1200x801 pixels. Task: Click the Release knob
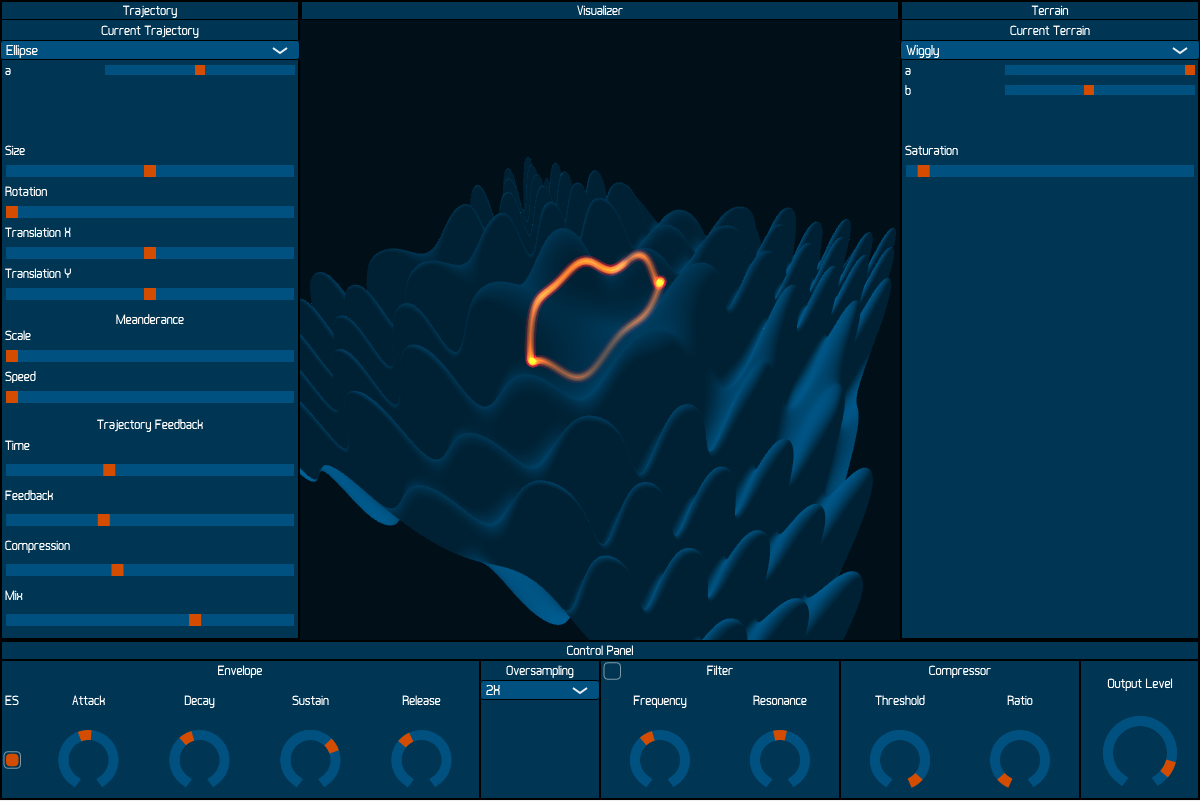421,760
